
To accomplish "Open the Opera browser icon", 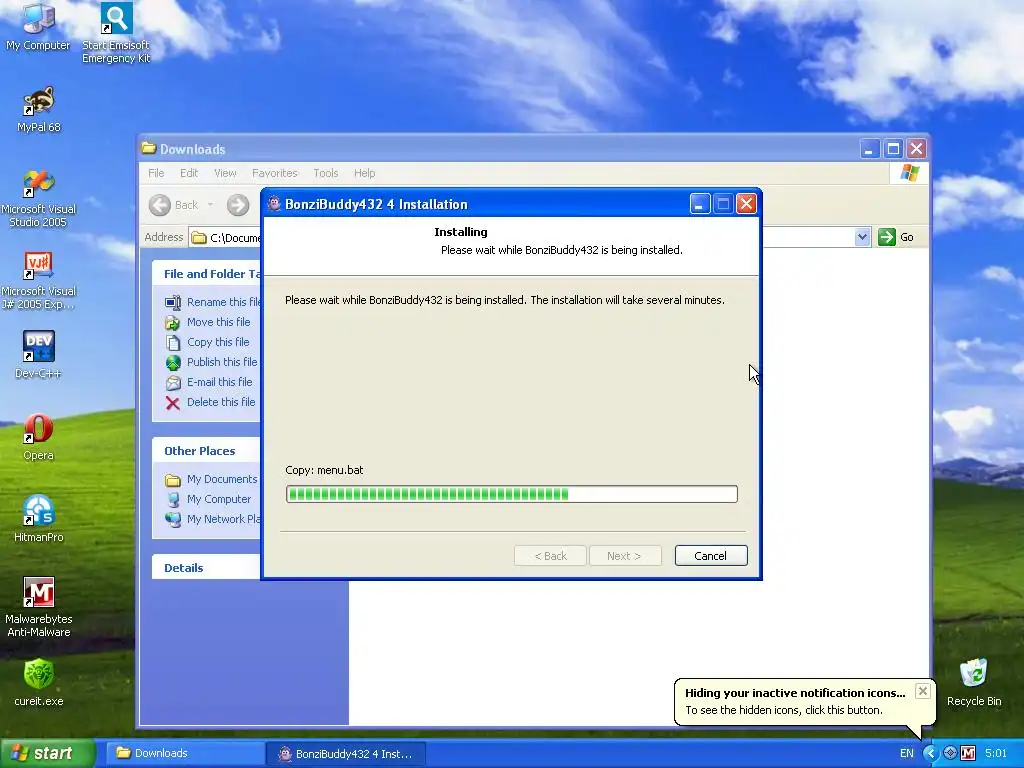I will click(39, 436).
